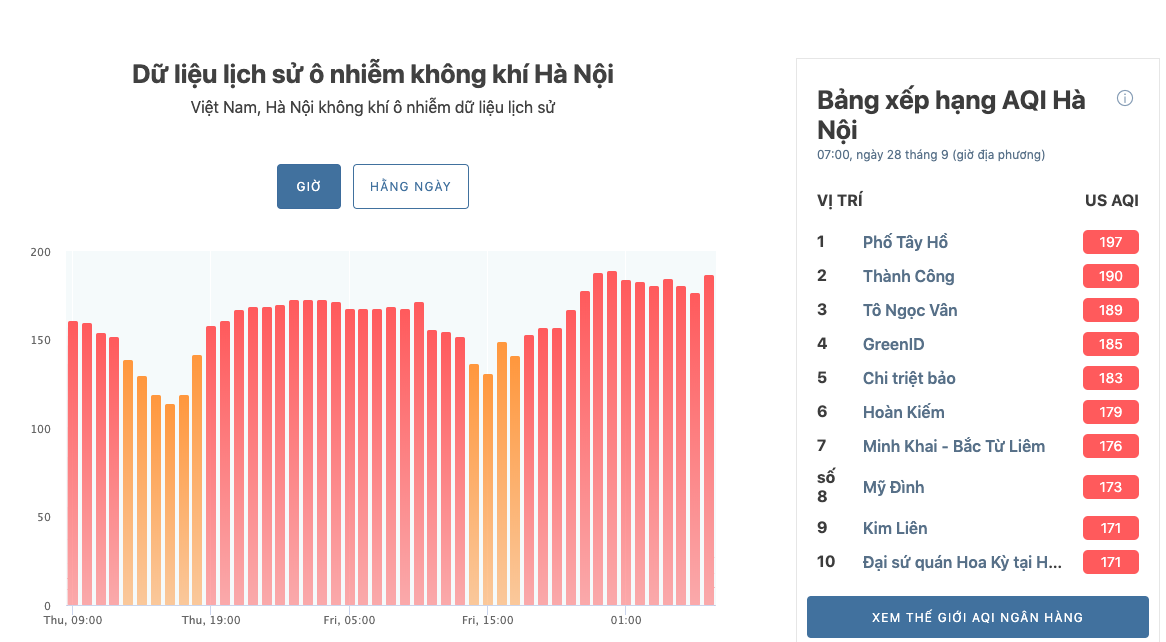1166x642 pixels.
Task: Open the Đại sứ quán Hoa Kỳ link
Action: click(962, 562)
